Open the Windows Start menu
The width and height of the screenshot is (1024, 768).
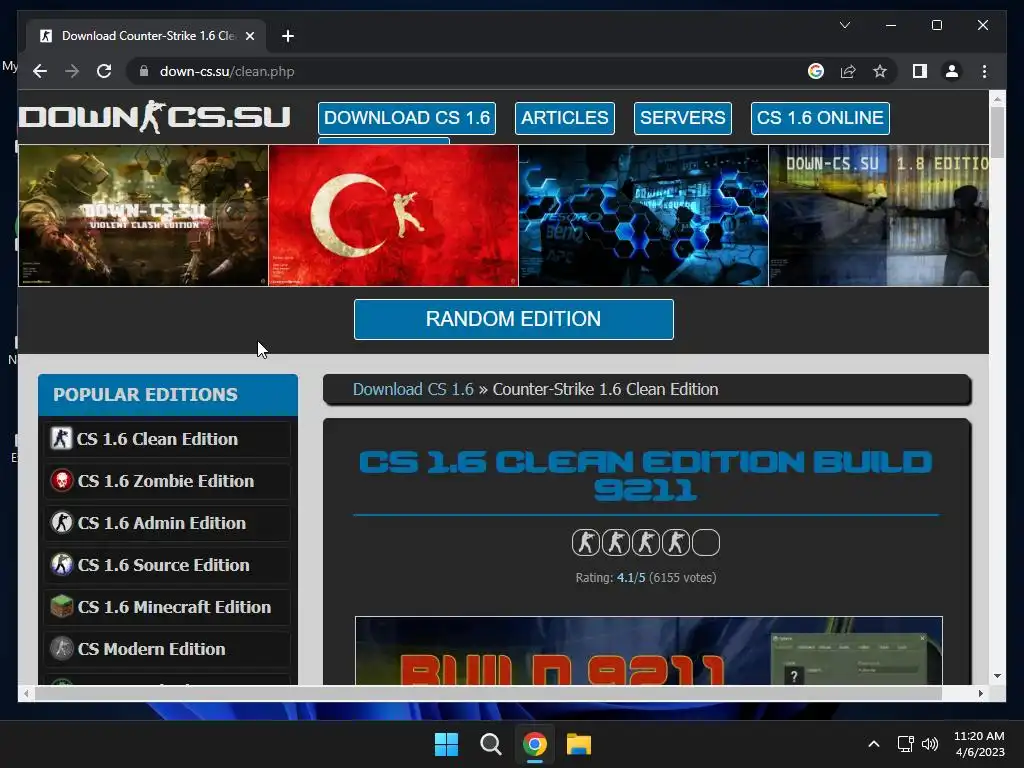(x=447, y=744)
